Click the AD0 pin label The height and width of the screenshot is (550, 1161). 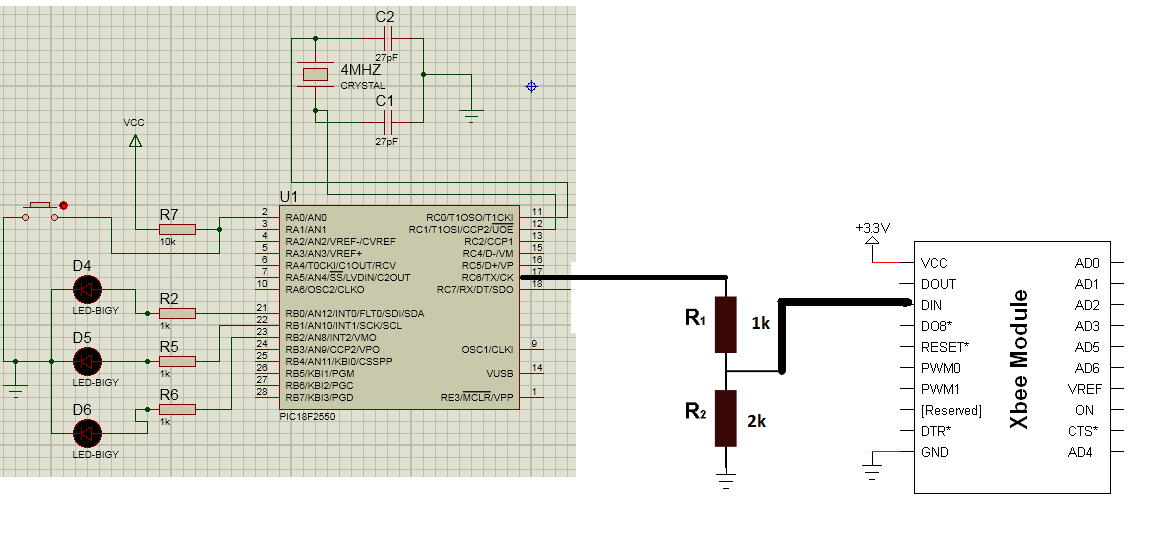[1087, 263]
